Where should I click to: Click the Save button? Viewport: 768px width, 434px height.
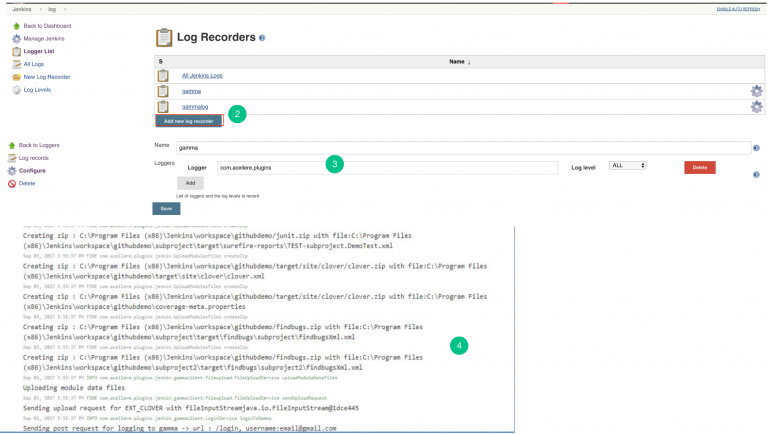166,208
